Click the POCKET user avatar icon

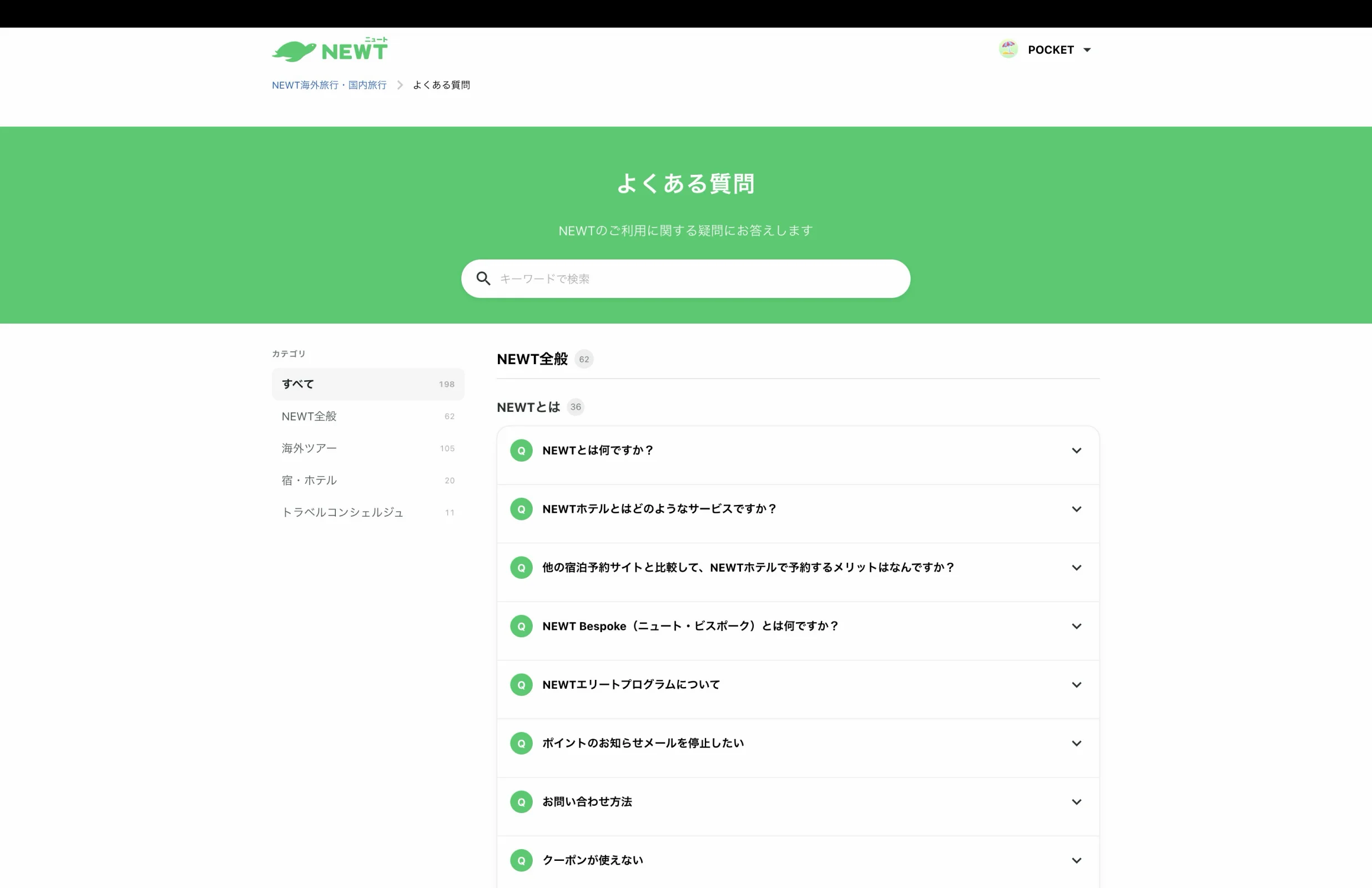point(1008,49)
